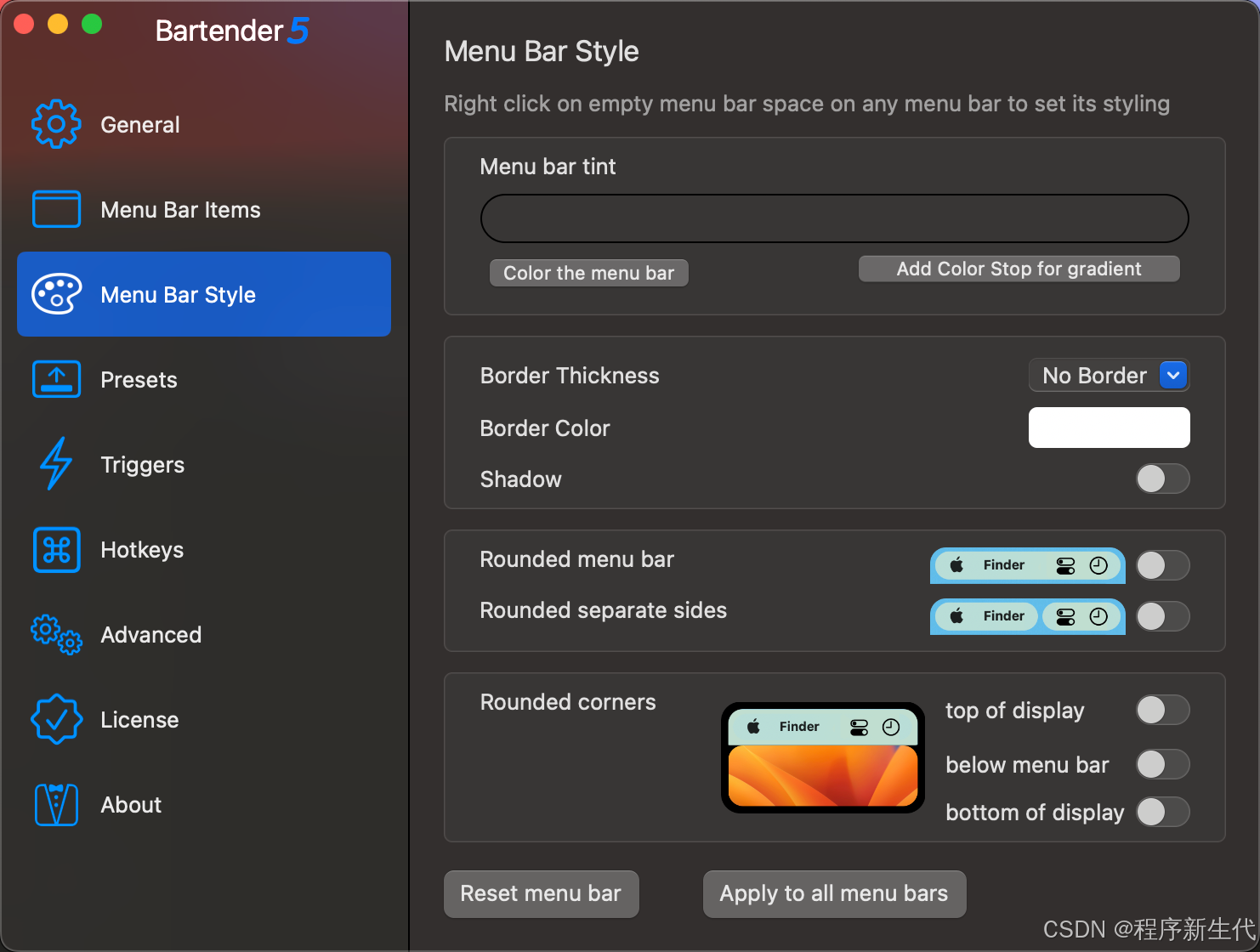Show the License section
This screenshot has width=1260, height=952.
tap(204, 719)
